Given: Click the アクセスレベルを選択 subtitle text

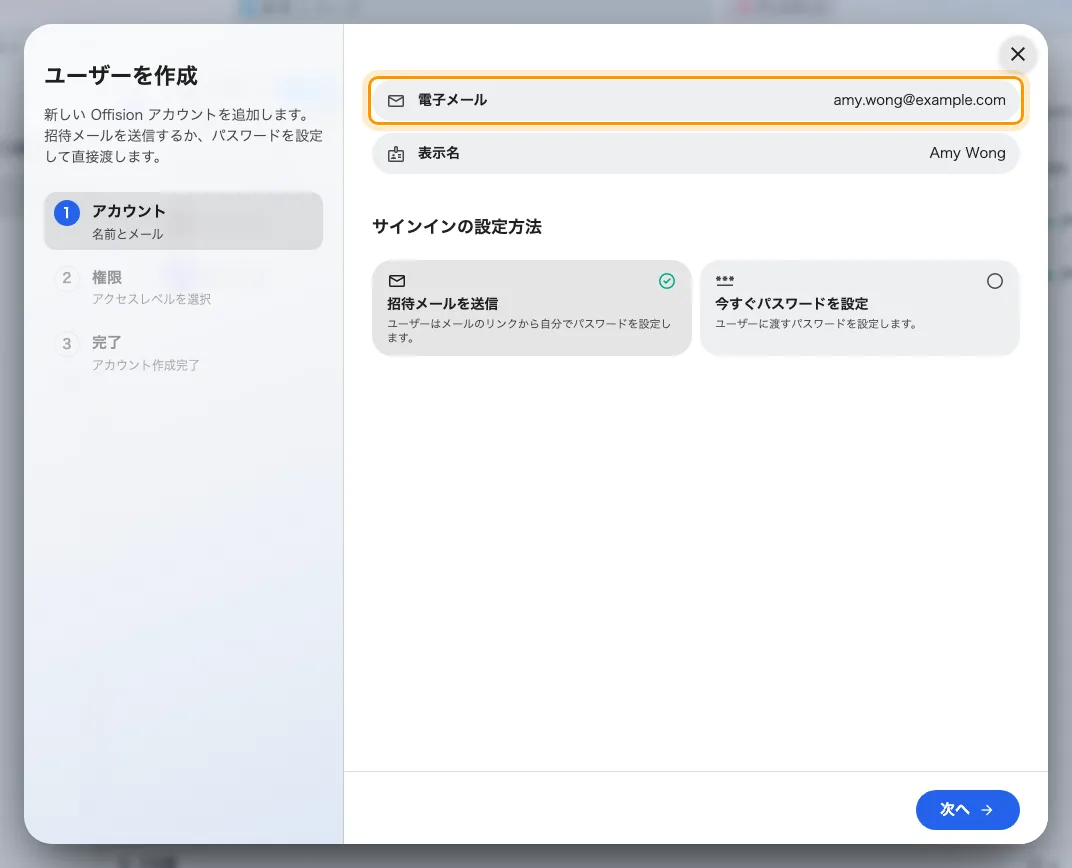Looking at the screenshot, I should click(x=152, y=299).
